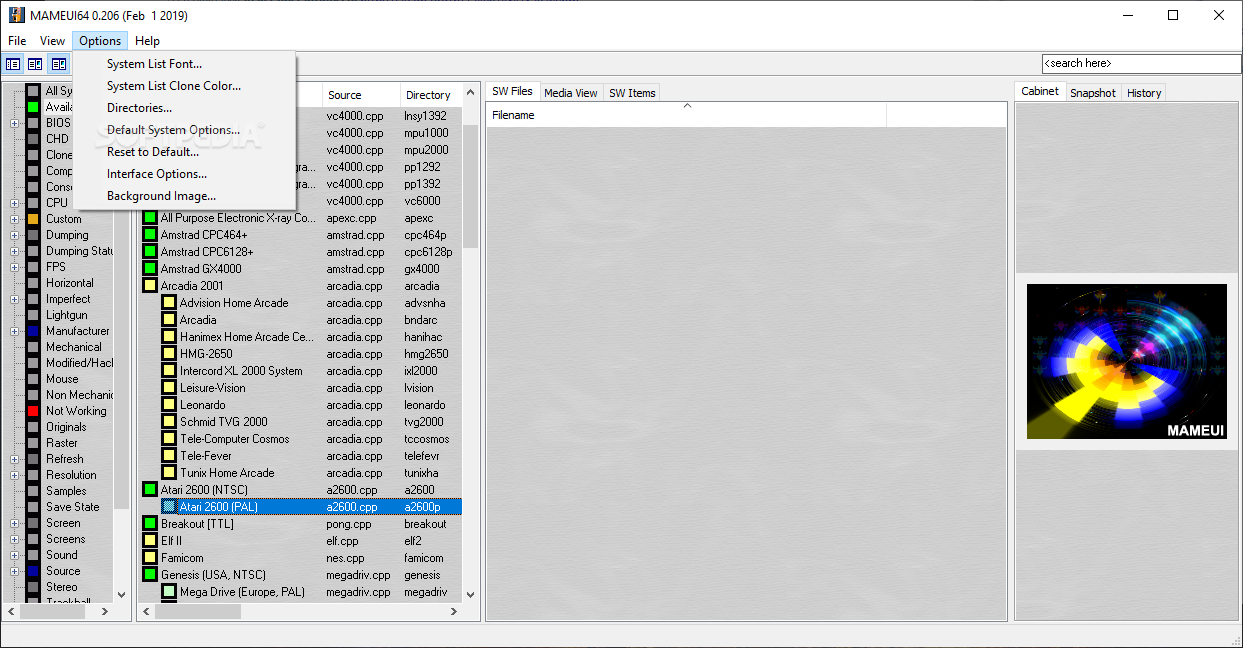Open the File menu

point(17,41)
